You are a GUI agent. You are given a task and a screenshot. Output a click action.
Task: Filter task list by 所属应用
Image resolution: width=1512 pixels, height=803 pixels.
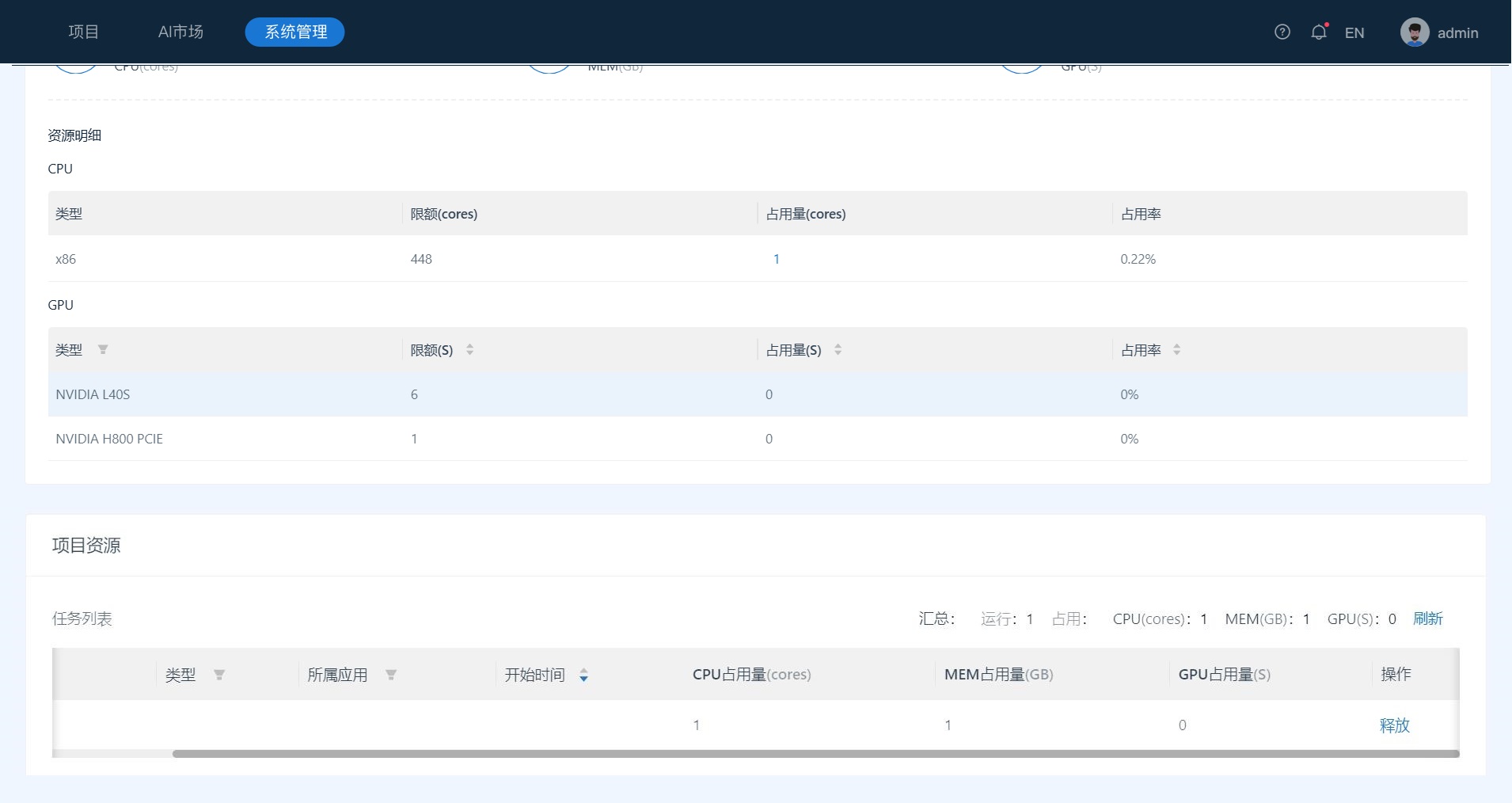pos(390,675)
